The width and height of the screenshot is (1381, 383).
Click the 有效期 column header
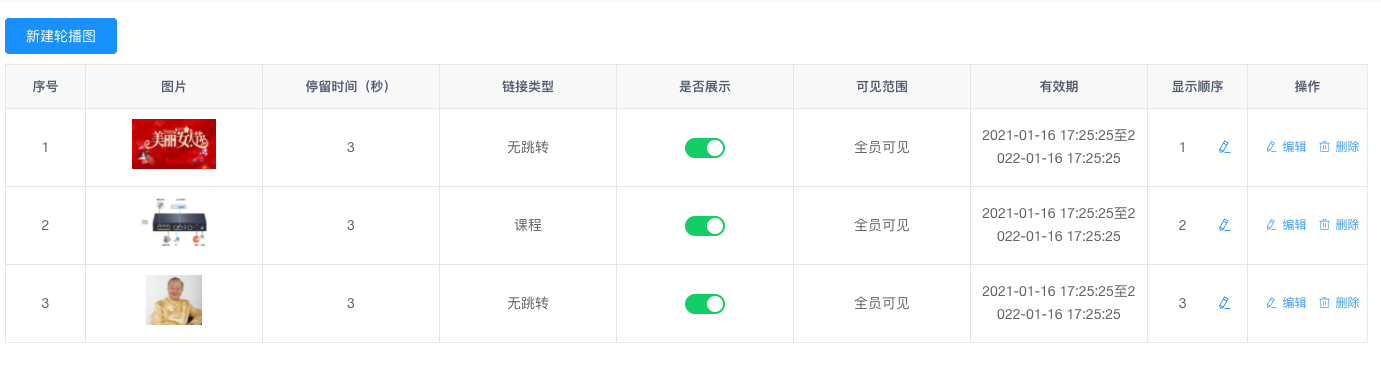[x=1059, y=87]
